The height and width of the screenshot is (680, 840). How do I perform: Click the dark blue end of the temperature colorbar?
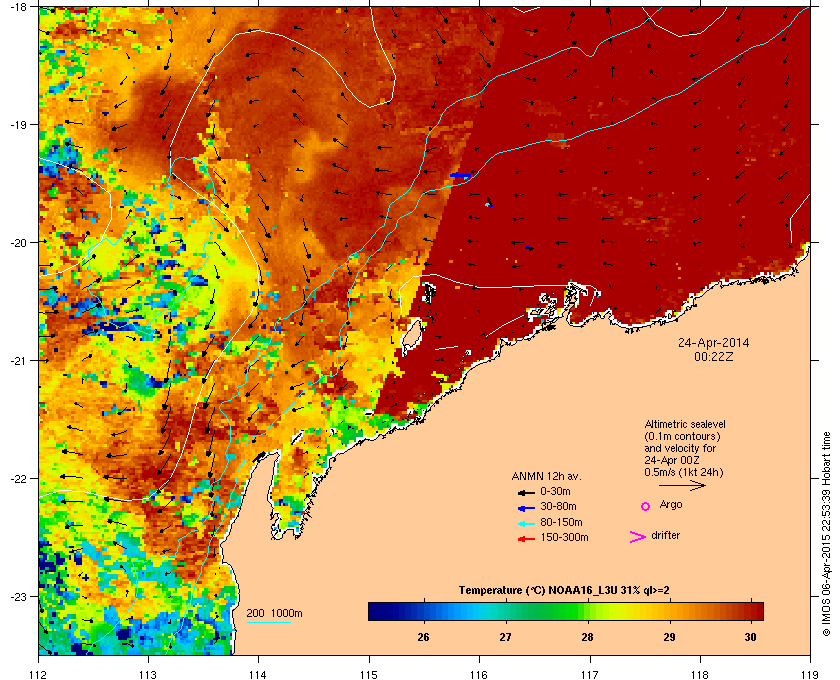[378, 611]
